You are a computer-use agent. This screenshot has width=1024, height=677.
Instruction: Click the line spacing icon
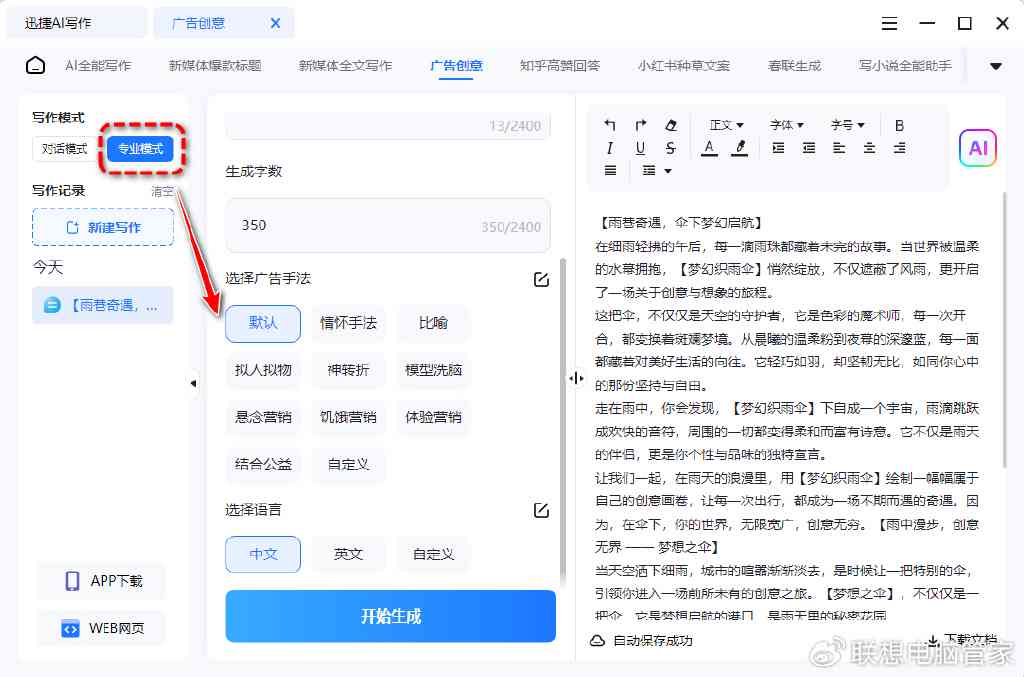[x=648, y=170]
